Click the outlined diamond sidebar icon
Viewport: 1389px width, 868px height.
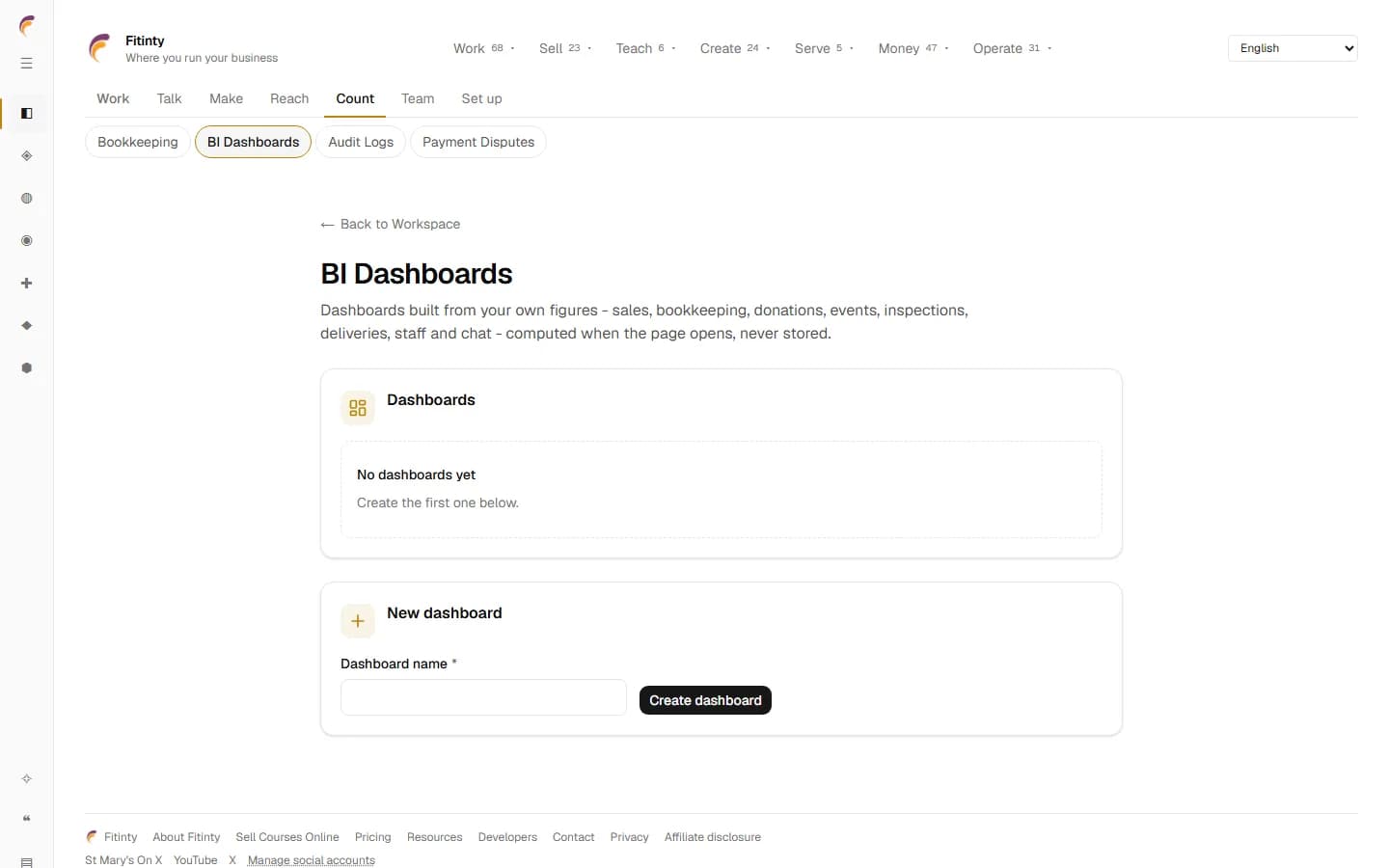coord(27,156)
